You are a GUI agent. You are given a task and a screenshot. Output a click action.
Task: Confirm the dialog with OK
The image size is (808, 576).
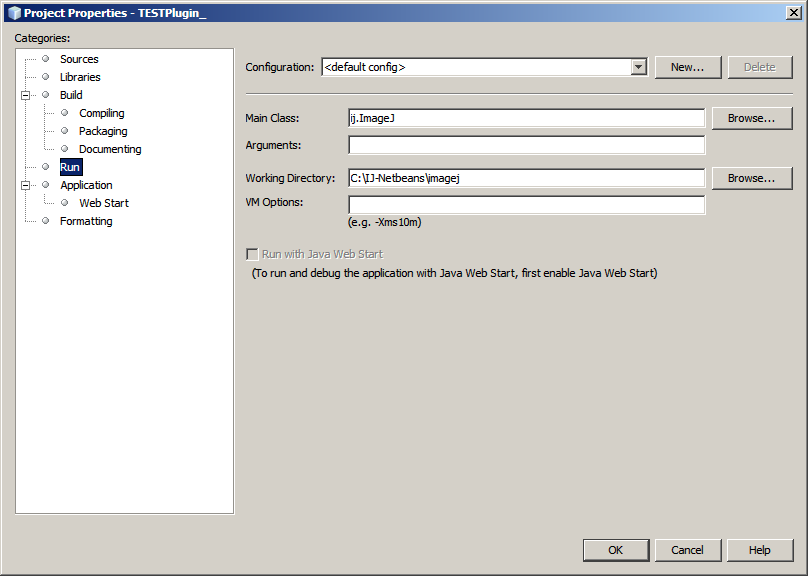click(x=615, y=550)
